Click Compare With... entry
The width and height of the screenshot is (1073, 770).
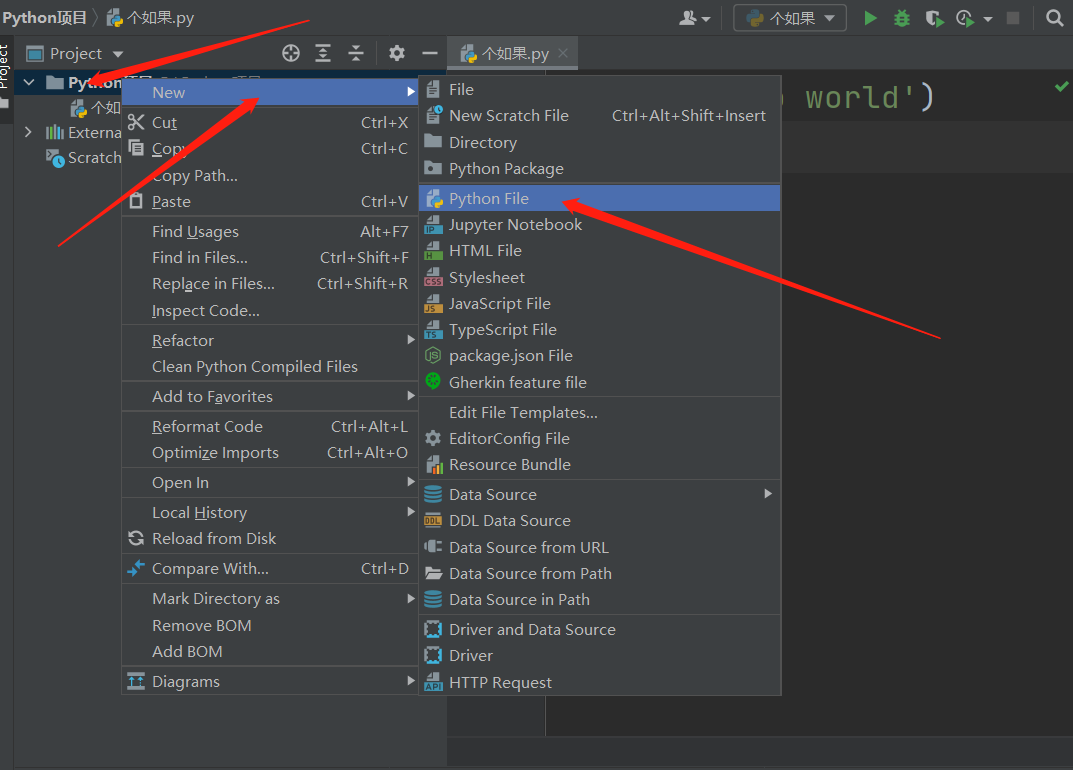[270, 569]
